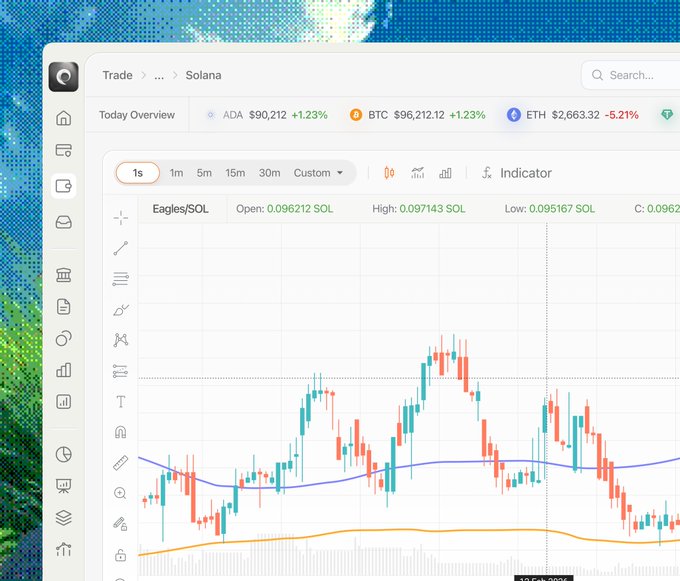Open the coins sidebar icon
This screenshot has width=680, height=581.
[64, 338]
